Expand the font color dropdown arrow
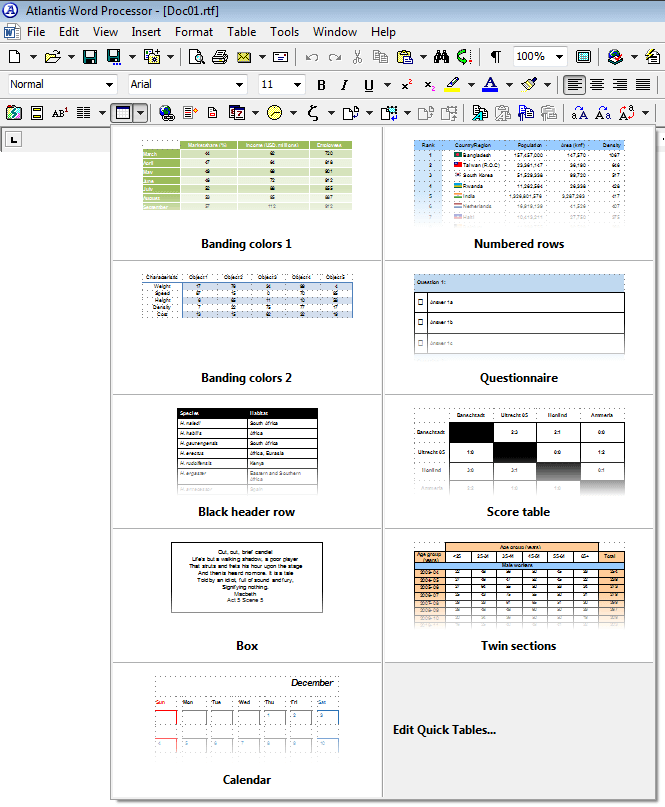Image resolution: width=665 pixels, height=807 pixels. [x=509, y=85]
